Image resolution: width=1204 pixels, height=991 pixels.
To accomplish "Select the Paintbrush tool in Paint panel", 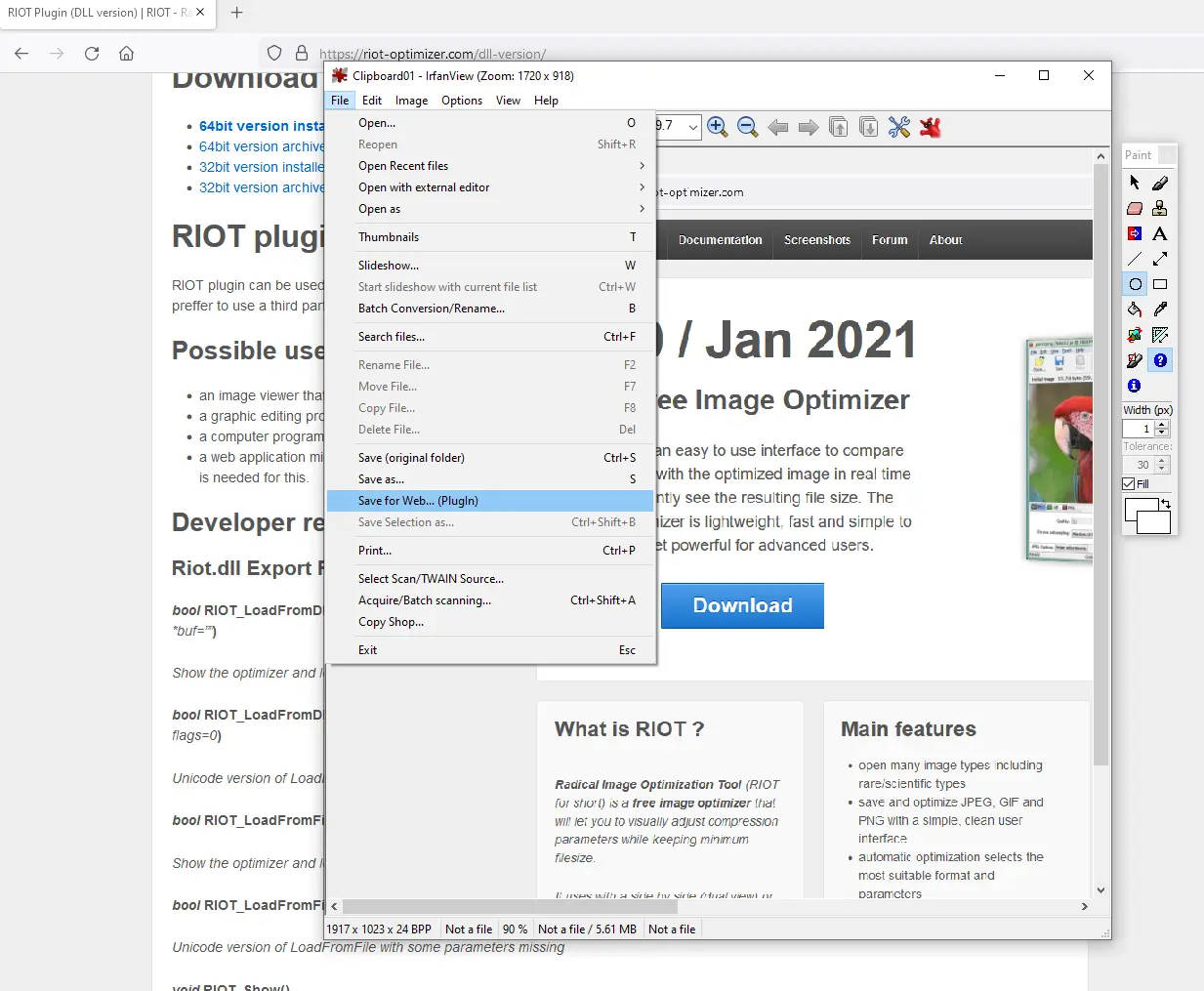I will point(1160,183).
